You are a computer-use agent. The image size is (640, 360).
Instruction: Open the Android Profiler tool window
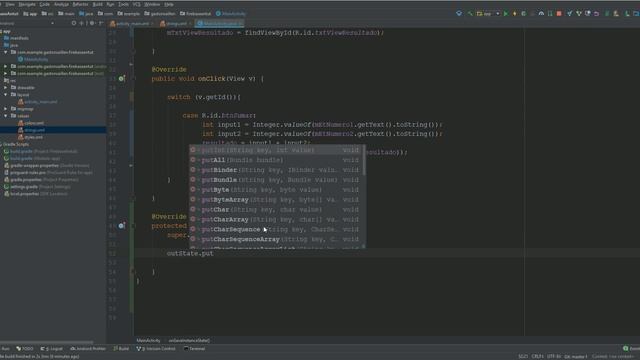tap(88, 349)
